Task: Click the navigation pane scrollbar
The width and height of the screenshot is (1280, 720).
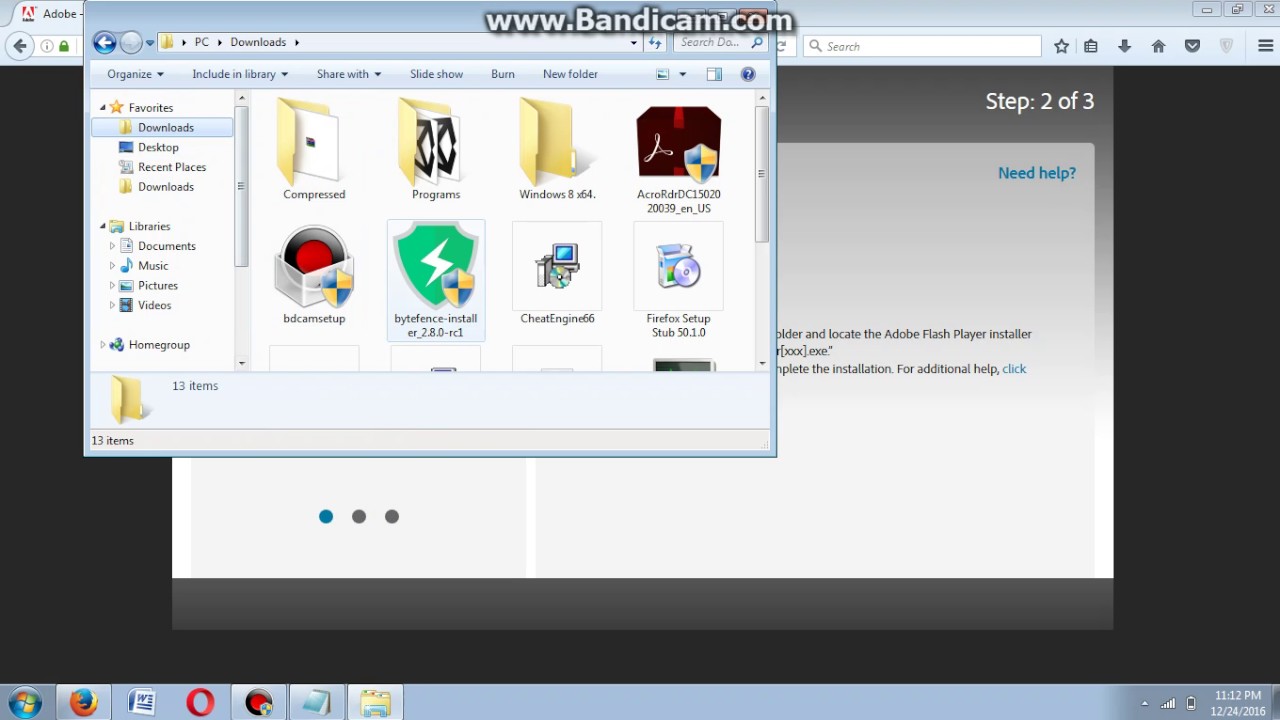Action: point(241,185)
